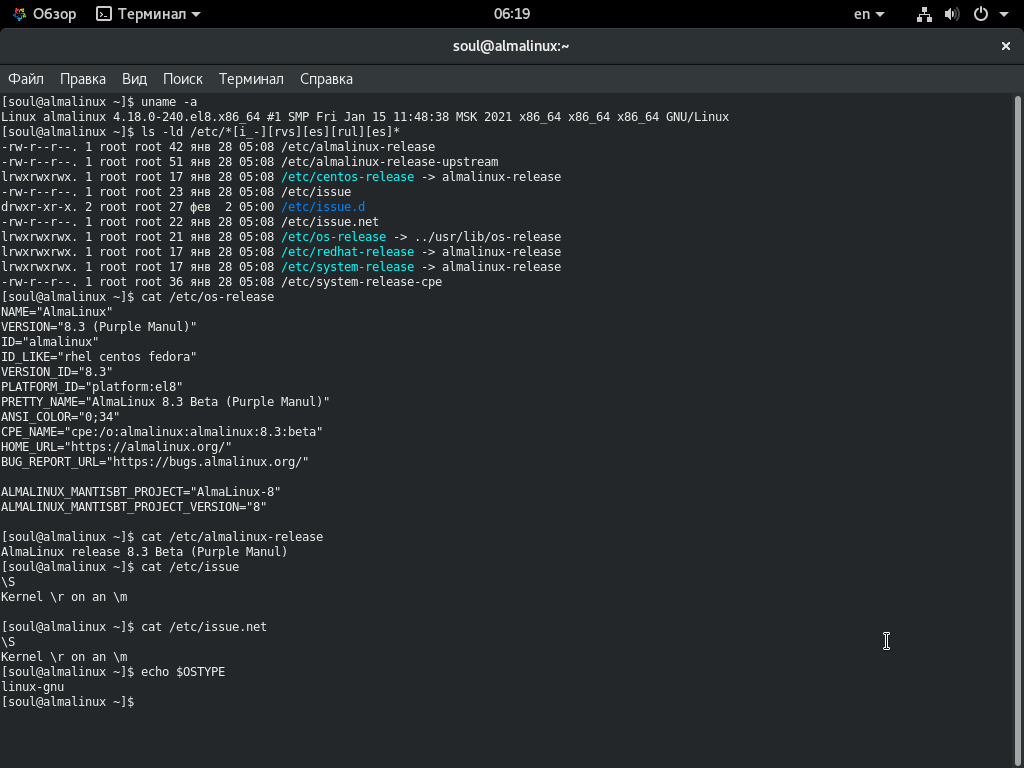
Task: Click the power icon in top bar
Action: point(981,14)
